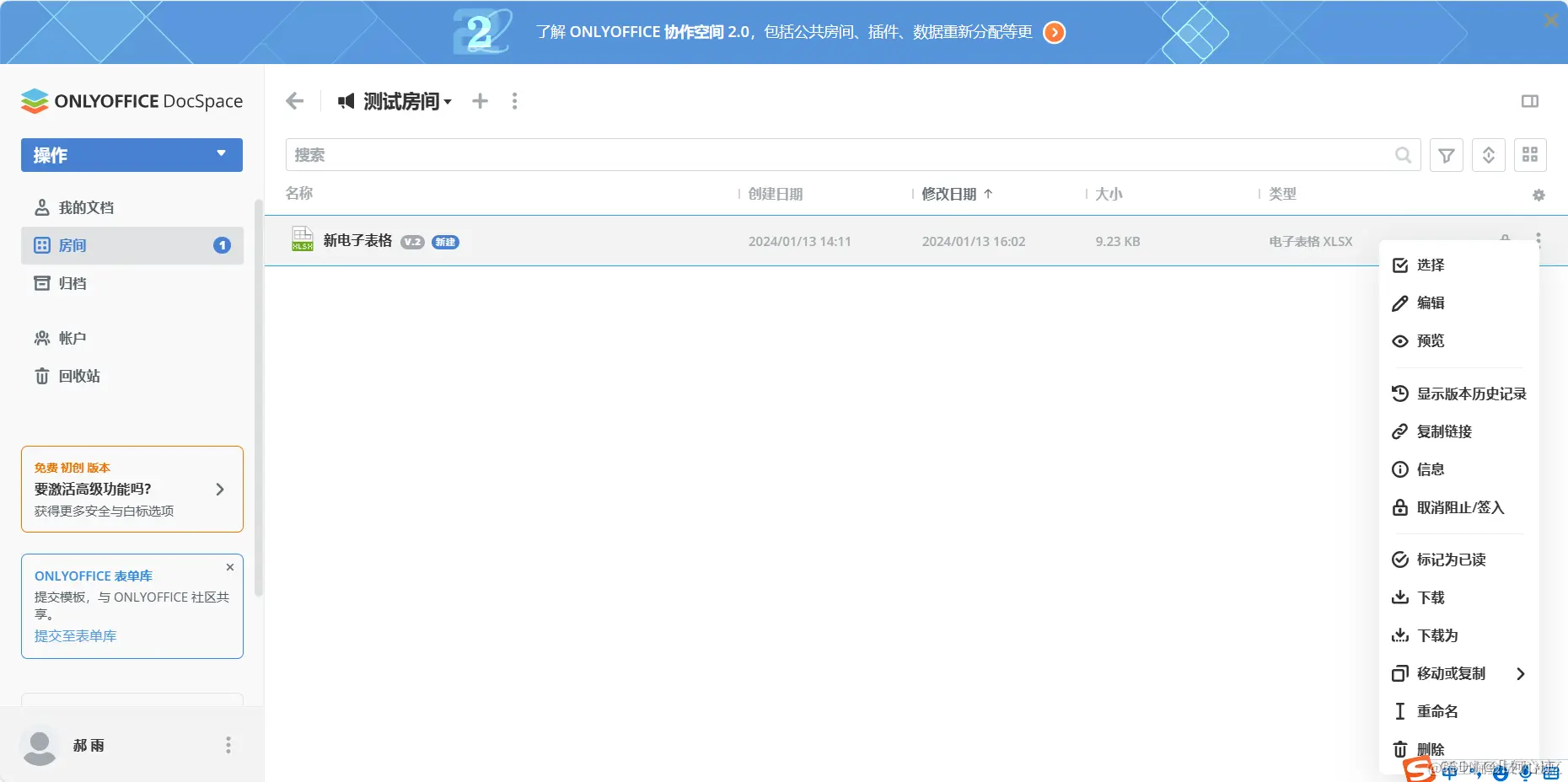
Task: Open the Rooms section in the sidebar
Action: (73, 245)
